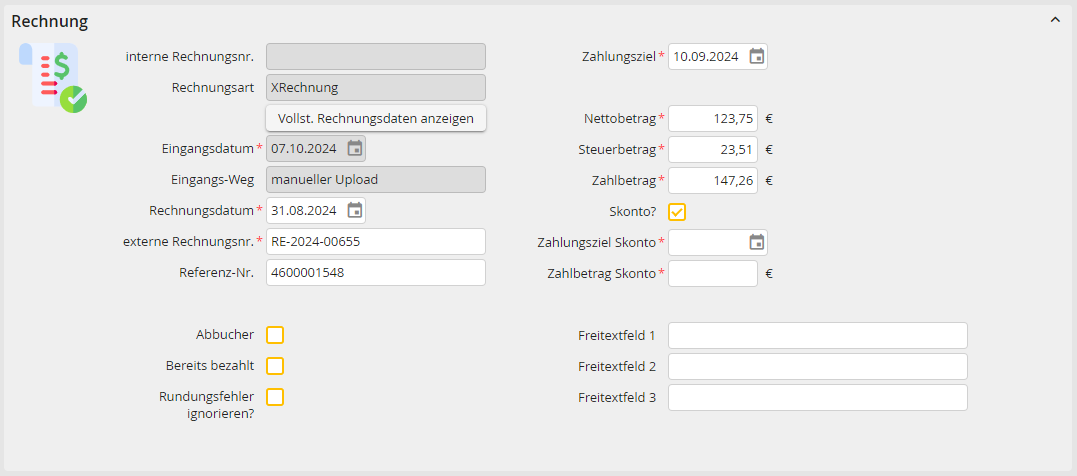
Task: Click the Eingangsdatum calendar icon
Action: click(x=354, y=148)
